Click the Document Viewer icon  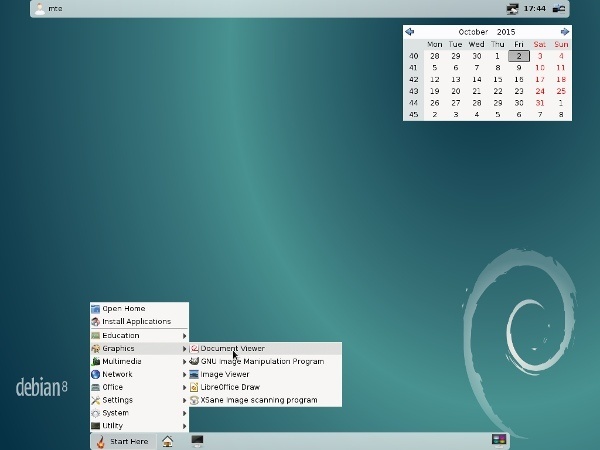coord(194,349)
